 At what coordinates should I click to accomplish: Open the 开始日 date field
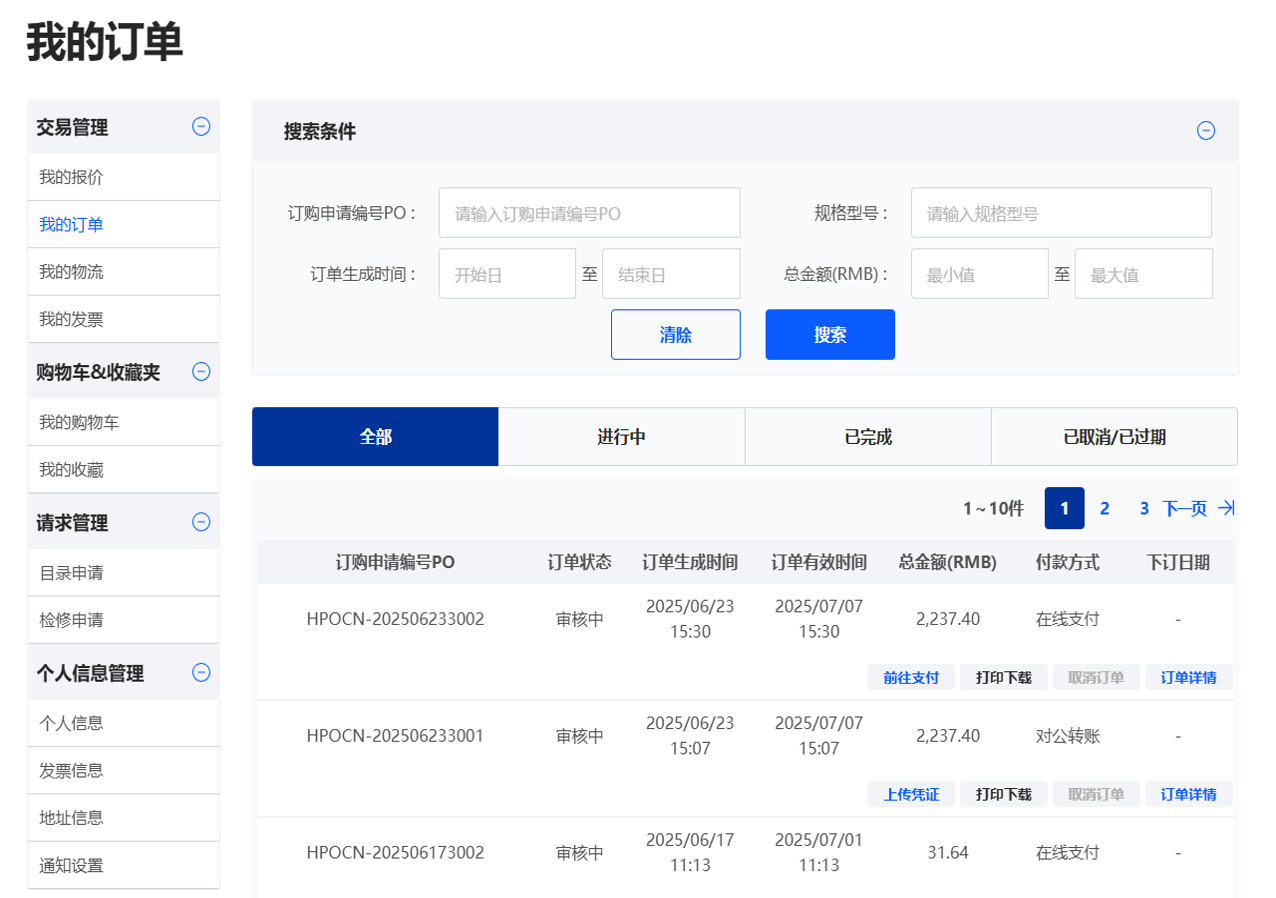(507, 274)
